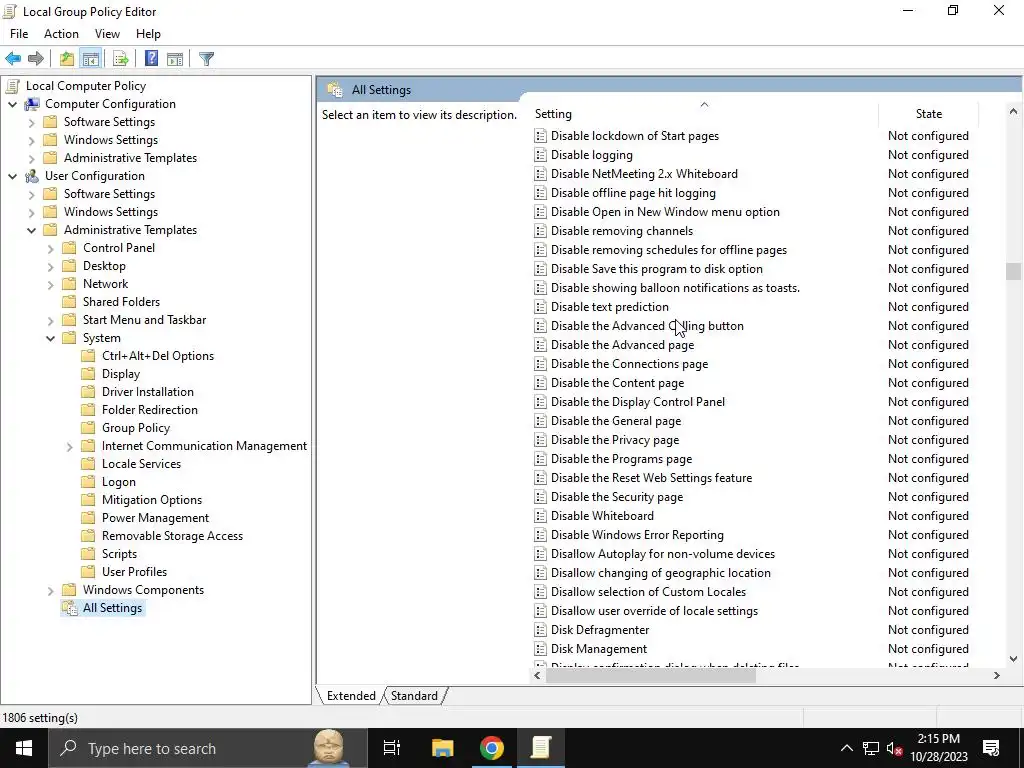Expand Internet Communication Management folder
This screenshot has width=1024, height=768.
pyautogui.click(x=69, y=447)
